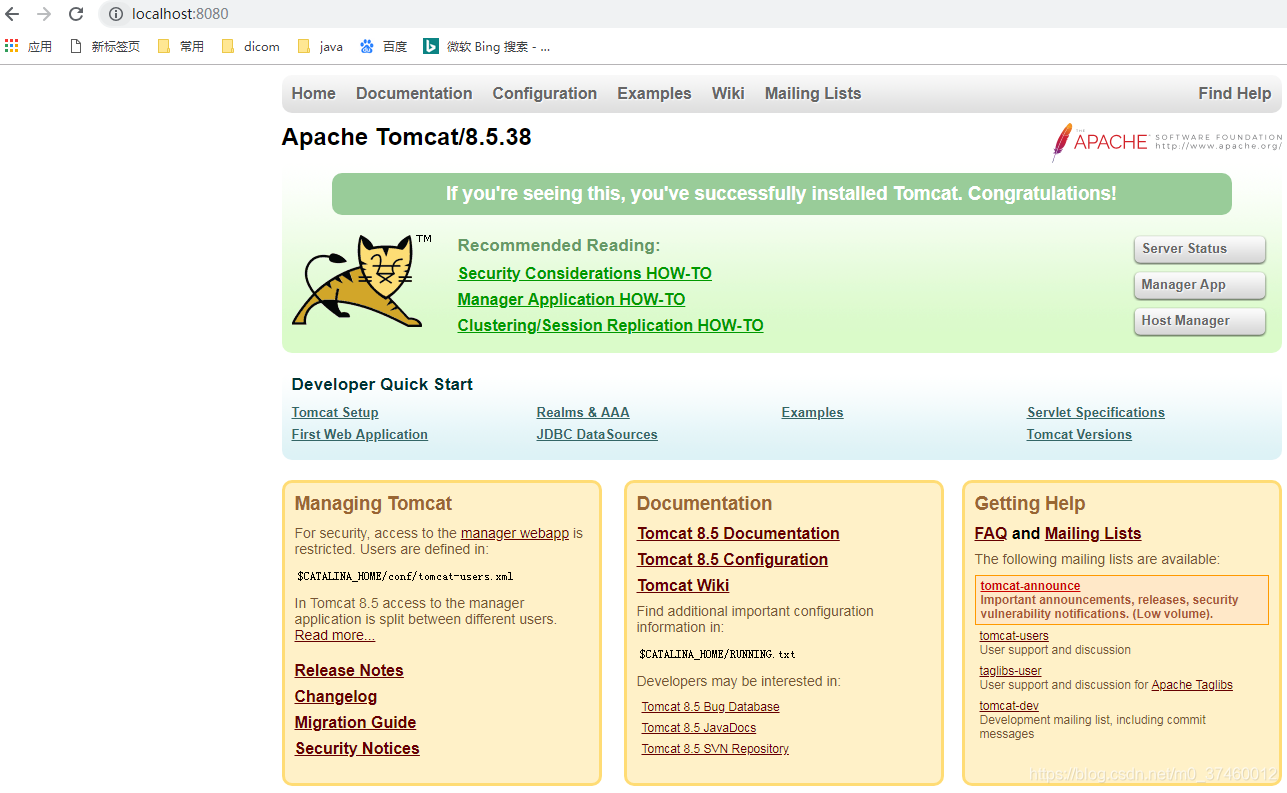Open Security Considerations HOW-TO link

click(x=585, y=273)
